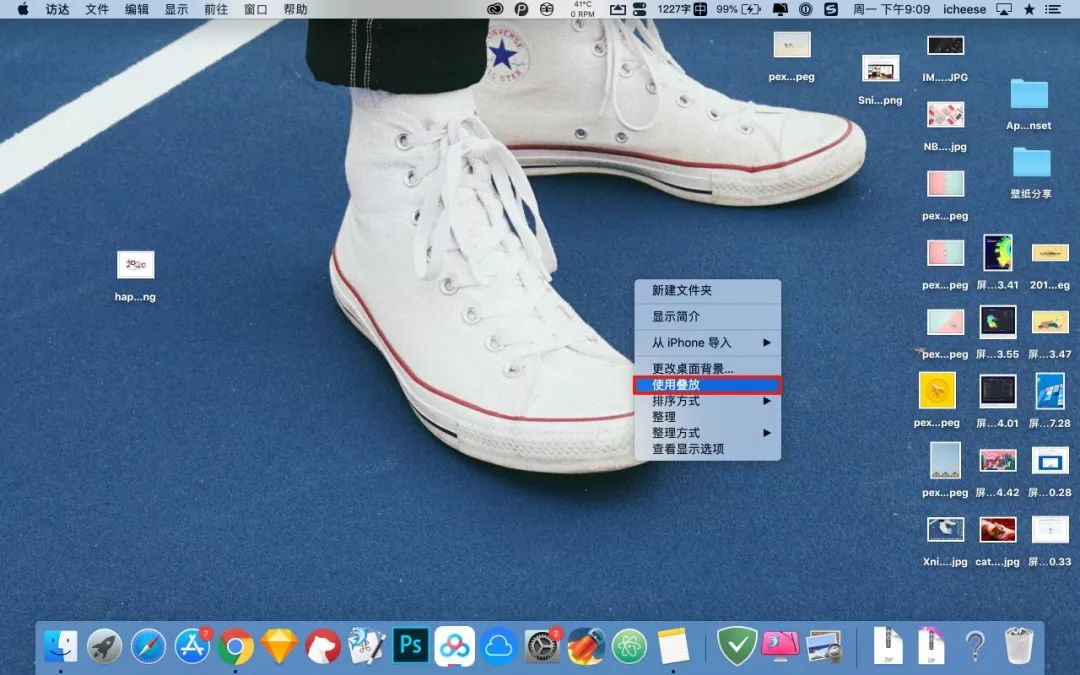Launch Atom editor from the dock

[x=630, y=647]
